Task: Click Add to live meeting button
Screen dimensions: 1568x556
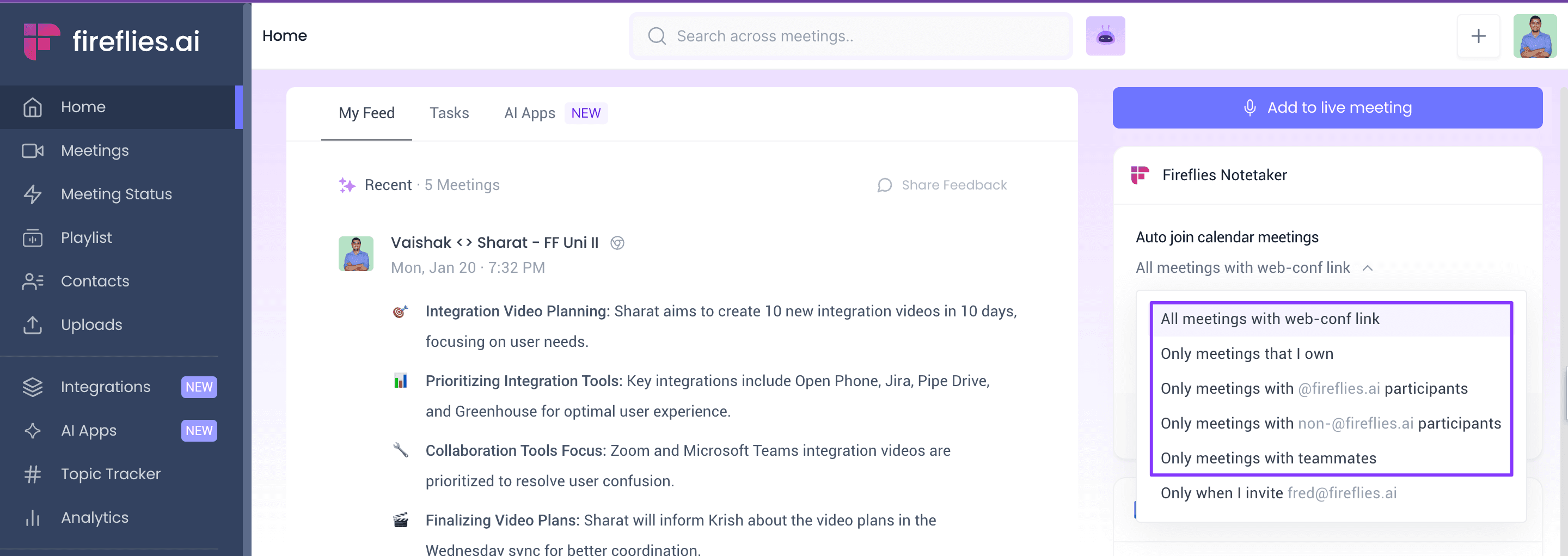Action: [1327, 108]
